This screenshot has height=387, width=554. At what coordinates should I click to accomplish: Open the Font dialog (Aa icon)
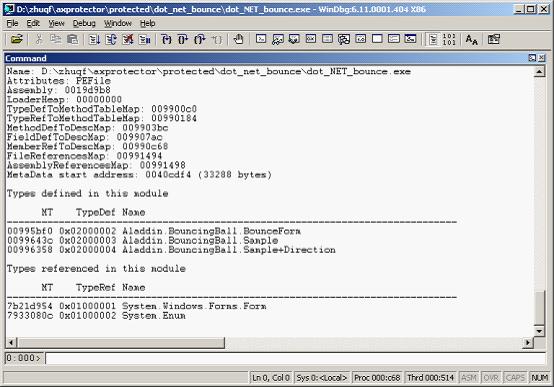pyautogui.click(x=471, y=39)
